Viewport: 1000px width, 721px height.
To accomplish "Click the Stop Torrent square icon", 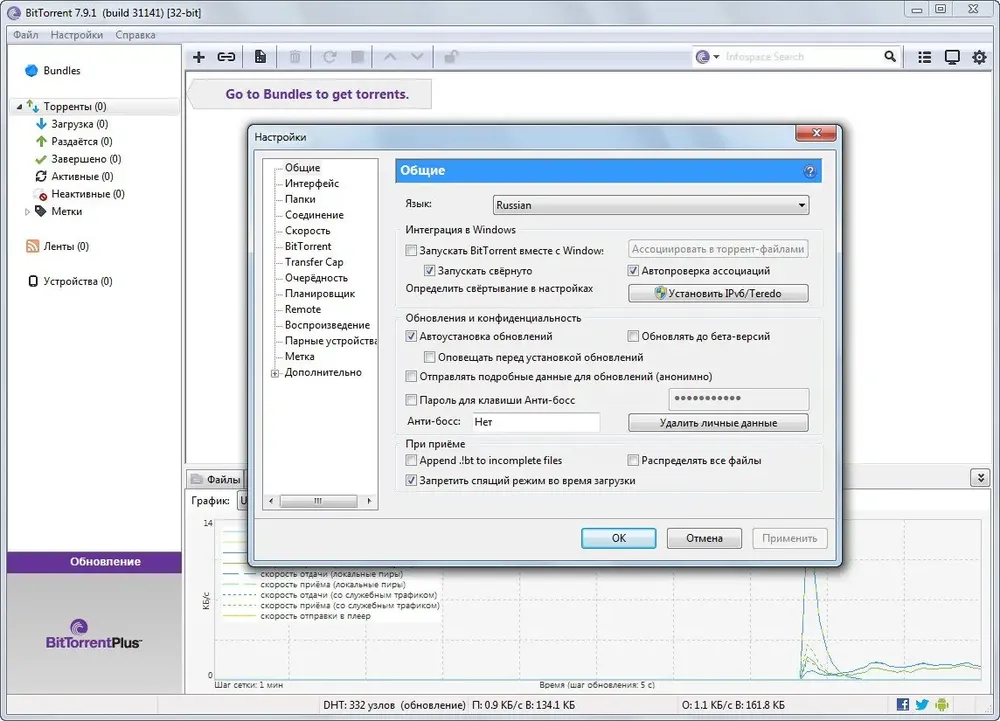I will (358, 57).
